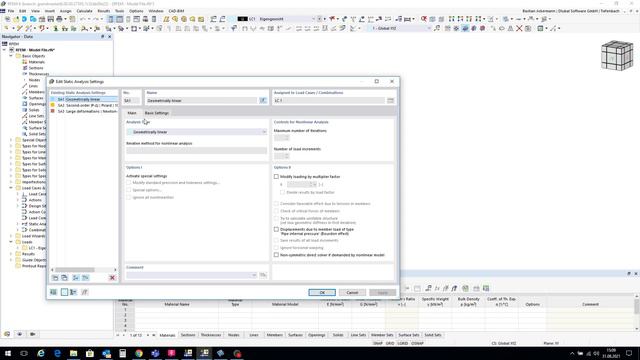Check Displacements due to member load of type pipe pressure
The height and width of the screenshot is (360, 640).
click(276, 229)
